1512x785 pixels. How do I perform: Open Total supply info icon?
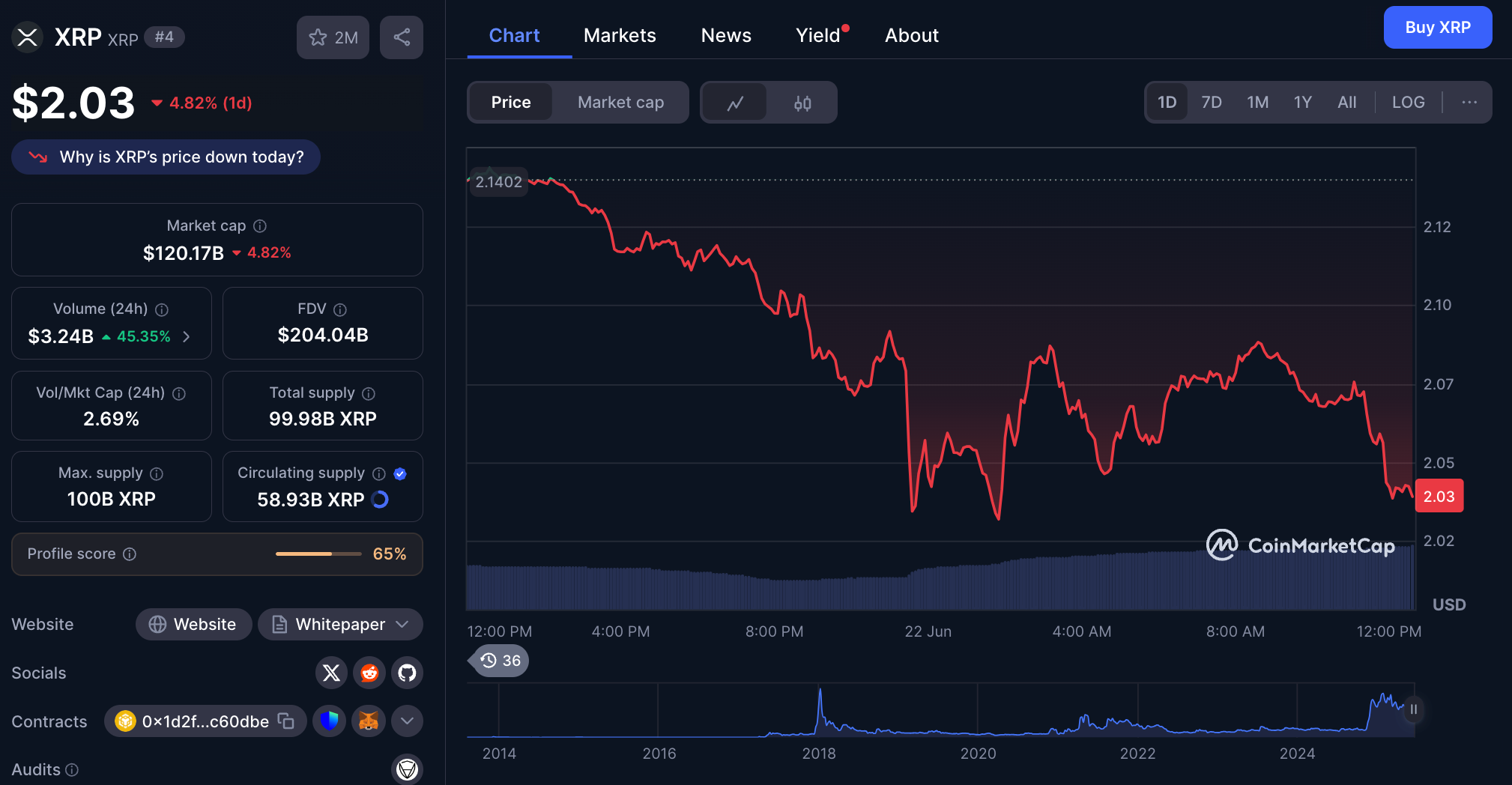click(x=369, y=393)
